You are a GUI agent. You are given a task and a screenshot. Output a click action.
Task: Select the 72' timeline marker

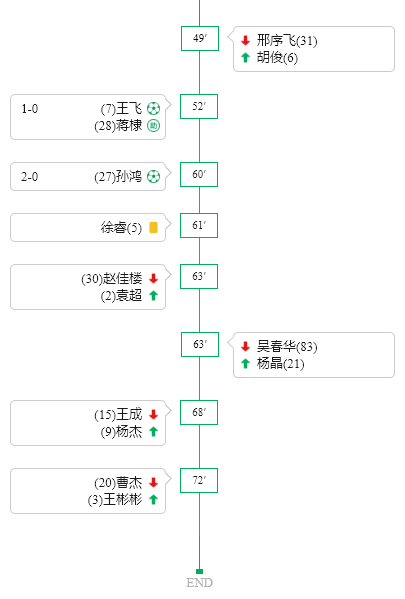[199, 480]
